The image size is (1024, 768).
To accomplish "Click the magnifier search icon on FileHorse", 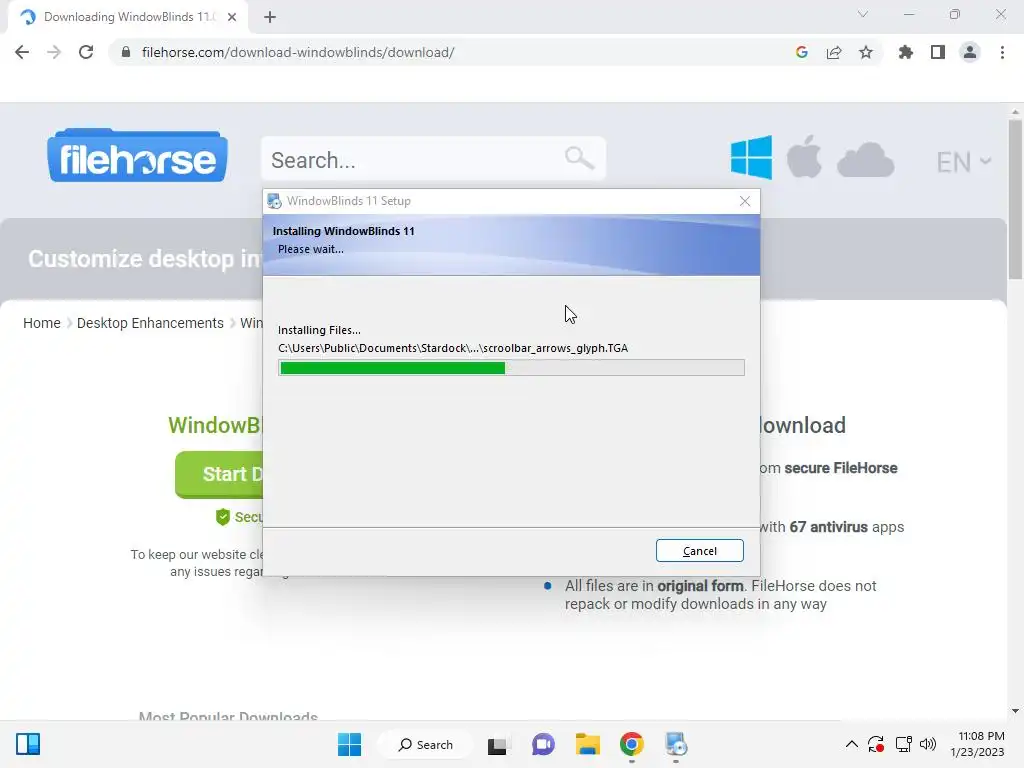I will [579, 157].
